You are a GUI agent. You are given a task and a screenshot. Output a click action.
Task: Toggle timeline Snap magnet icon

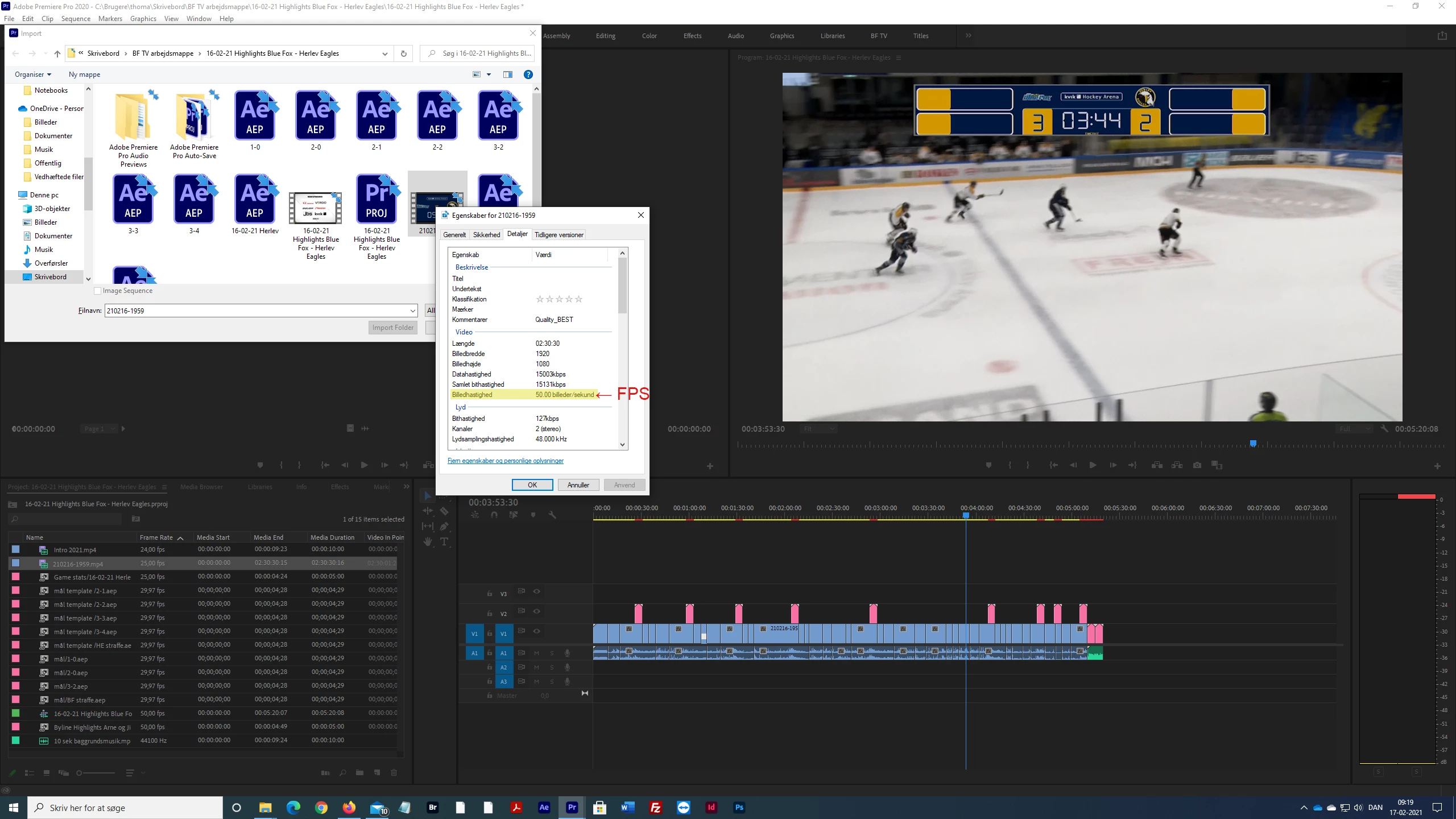click(x=494, y=515)
